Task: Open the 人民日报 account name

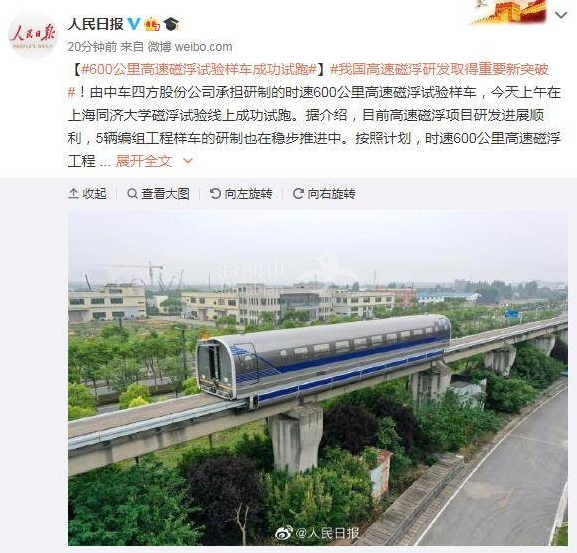Action: pos(96,24)
